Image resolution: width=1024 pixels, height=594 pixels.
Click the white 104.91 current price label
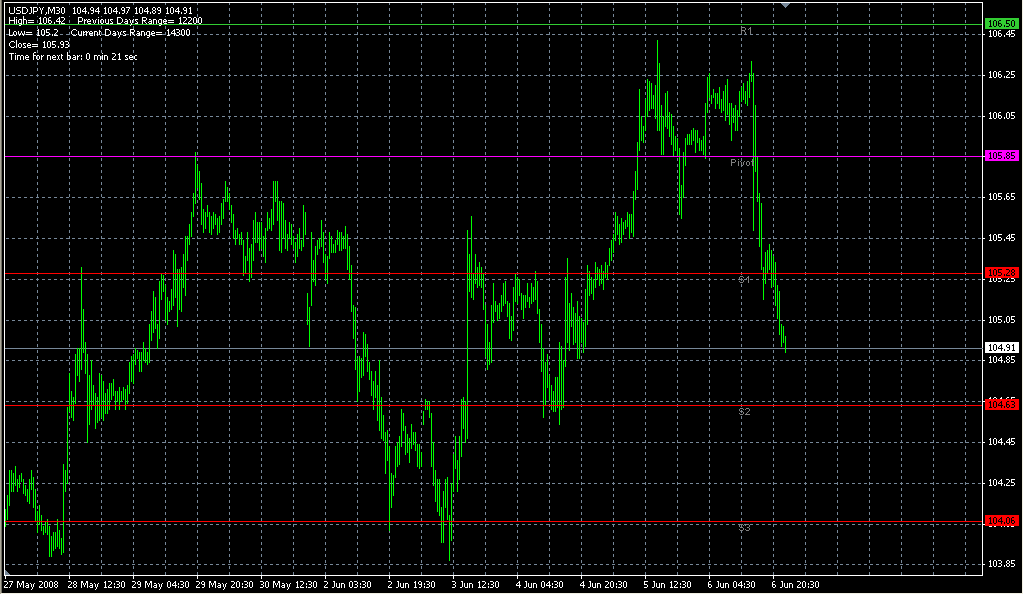pyautogui.click(x=1001, y=348)
